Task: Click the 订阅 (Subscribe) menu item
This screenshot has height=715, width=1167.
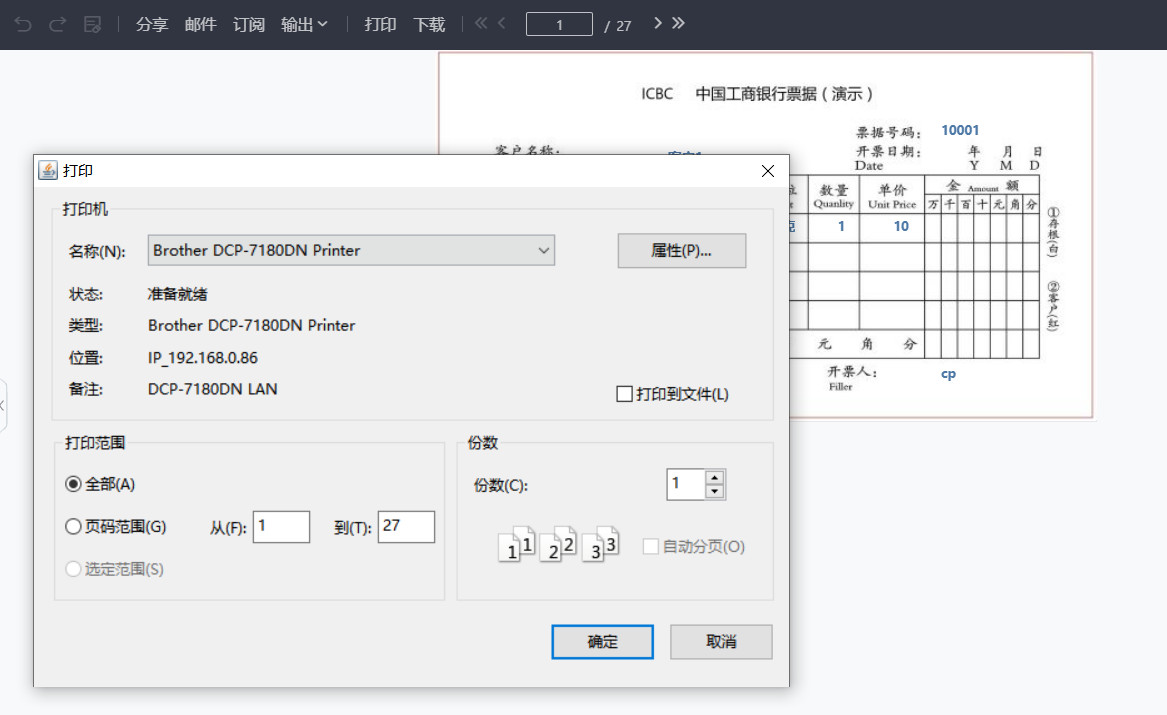Action: (x=248, y=24)
